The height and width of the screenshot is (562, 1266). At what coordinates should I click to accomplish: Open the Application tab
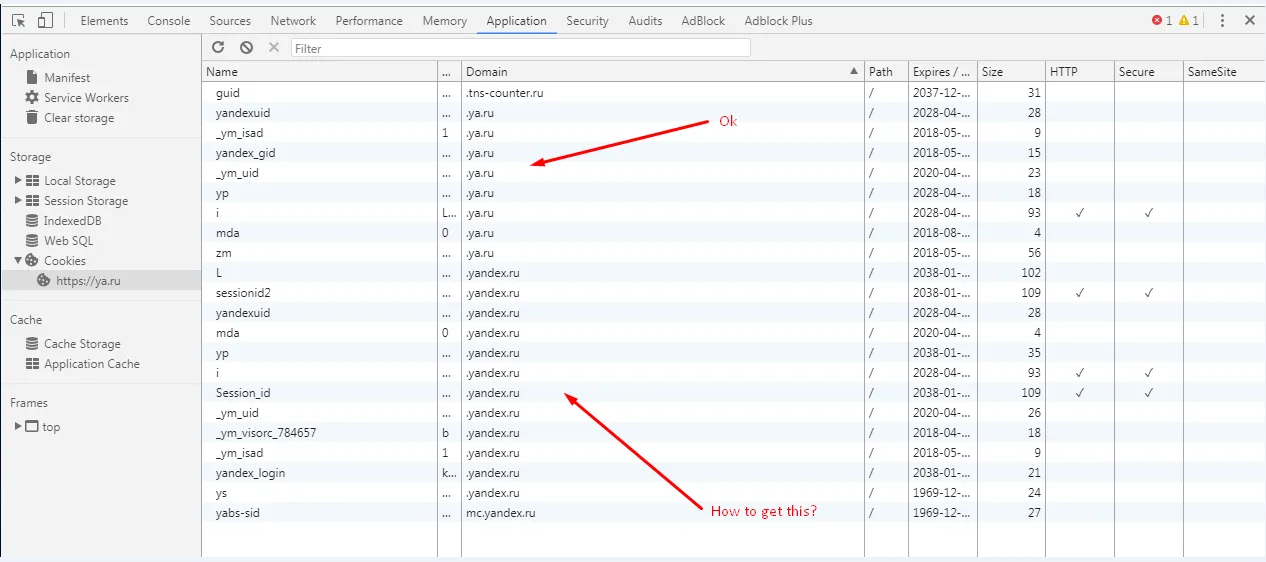click(516, 20)
